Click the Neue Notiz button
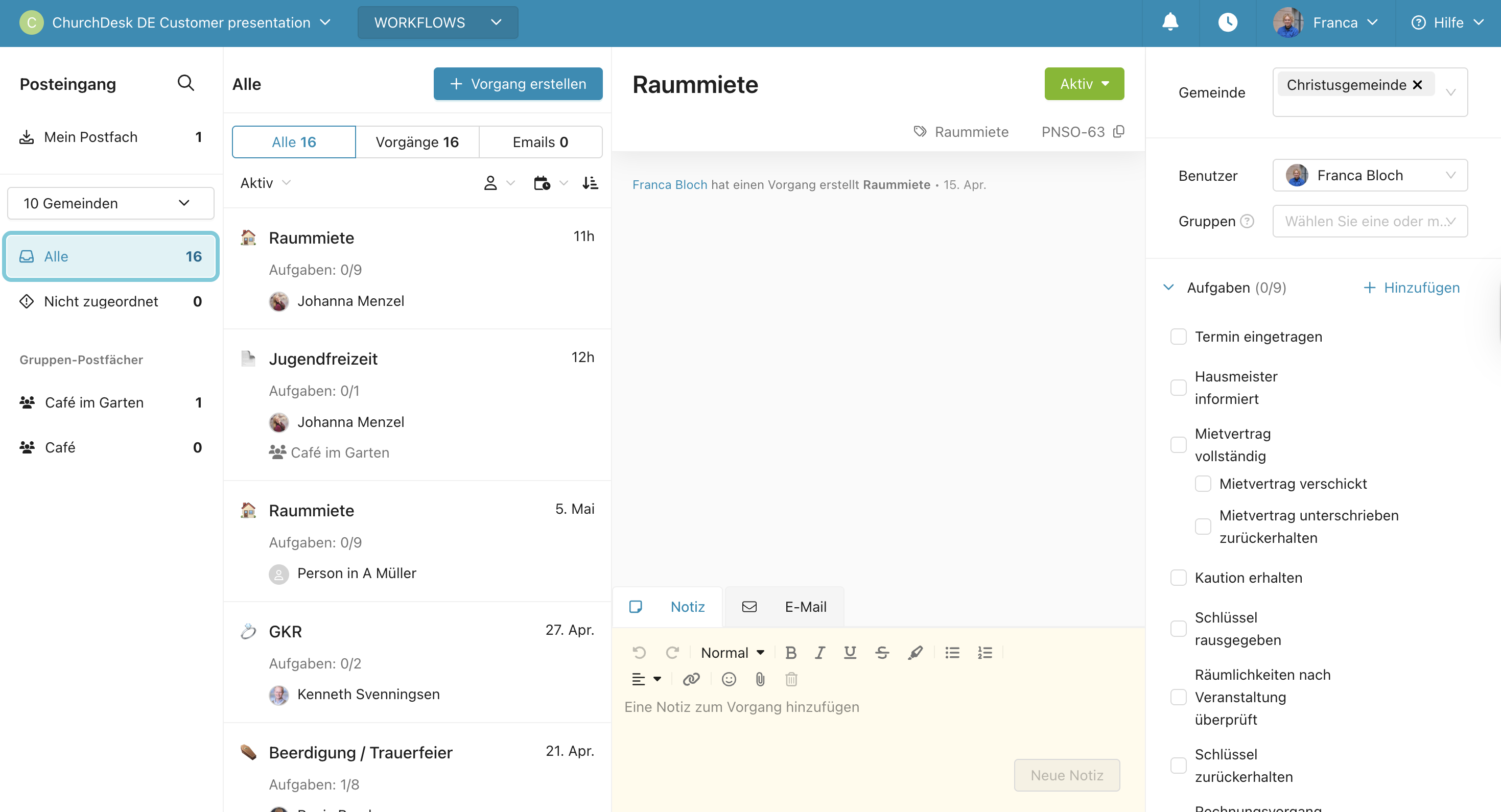 coord(1066,775)
